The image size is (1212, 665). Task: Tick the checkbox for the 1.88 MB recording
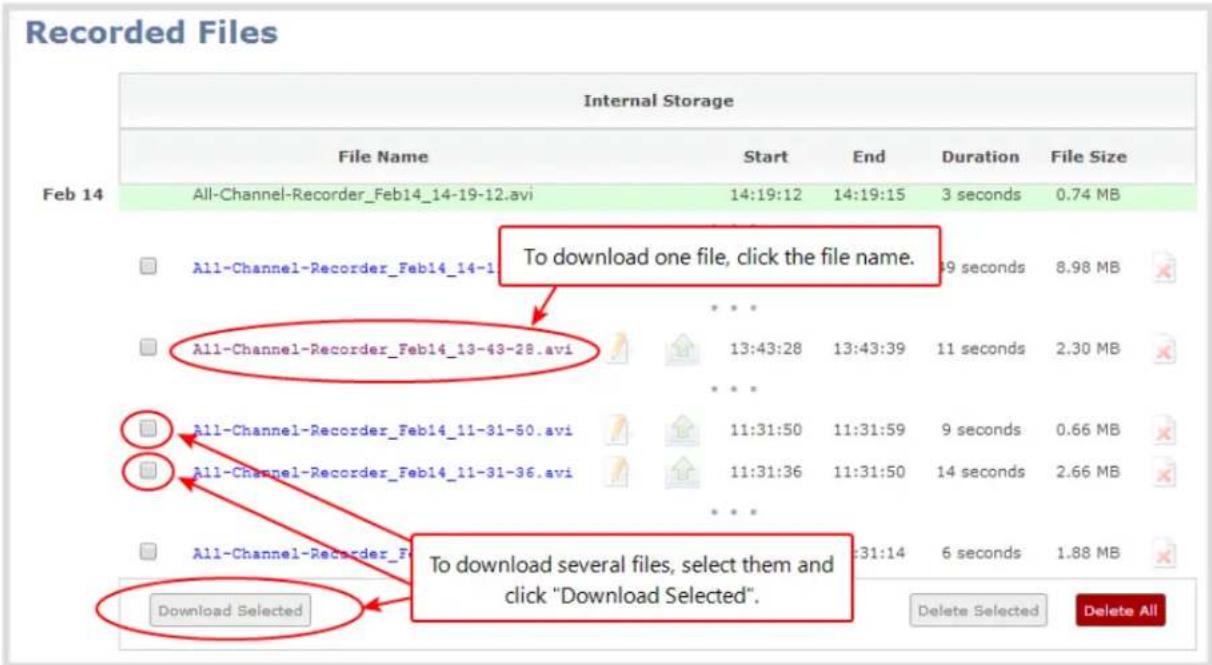point(148,551)
